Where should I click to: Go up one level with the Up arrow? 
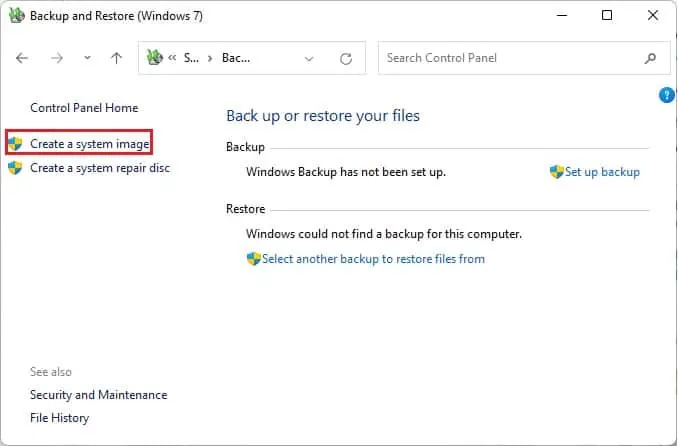116,58
